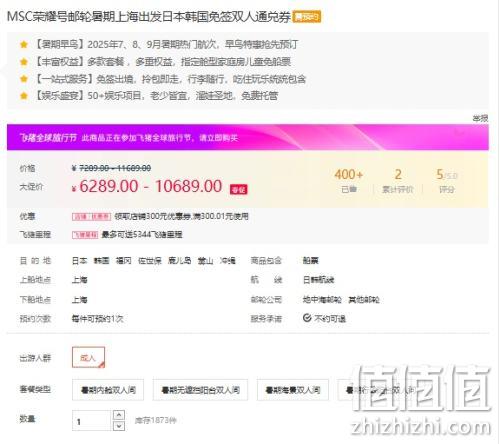Click the 日韩航线 route value
This screenshot has height=444, width=500.
[318, 280]
